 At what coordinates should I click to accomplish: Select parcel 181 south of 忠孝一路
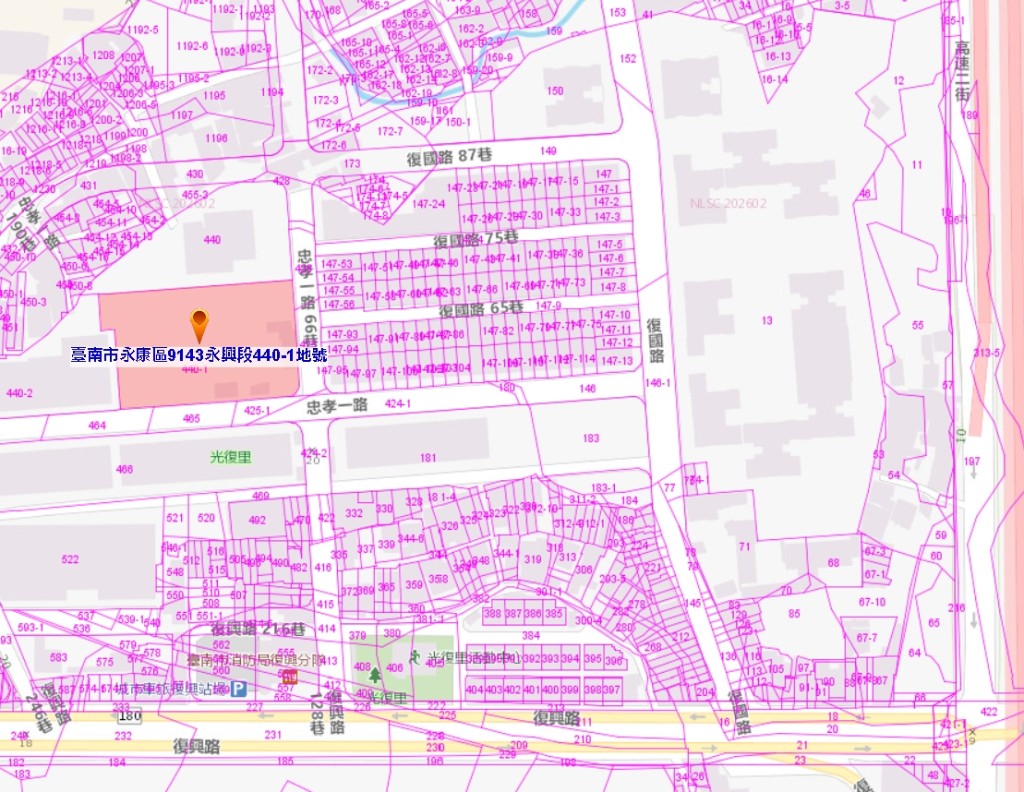(428, 458)
